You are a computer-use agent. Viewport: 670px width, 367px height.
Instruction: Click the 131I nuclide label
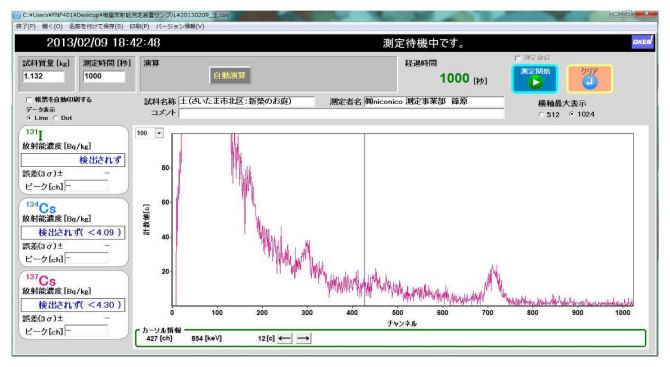click(34, 135)
